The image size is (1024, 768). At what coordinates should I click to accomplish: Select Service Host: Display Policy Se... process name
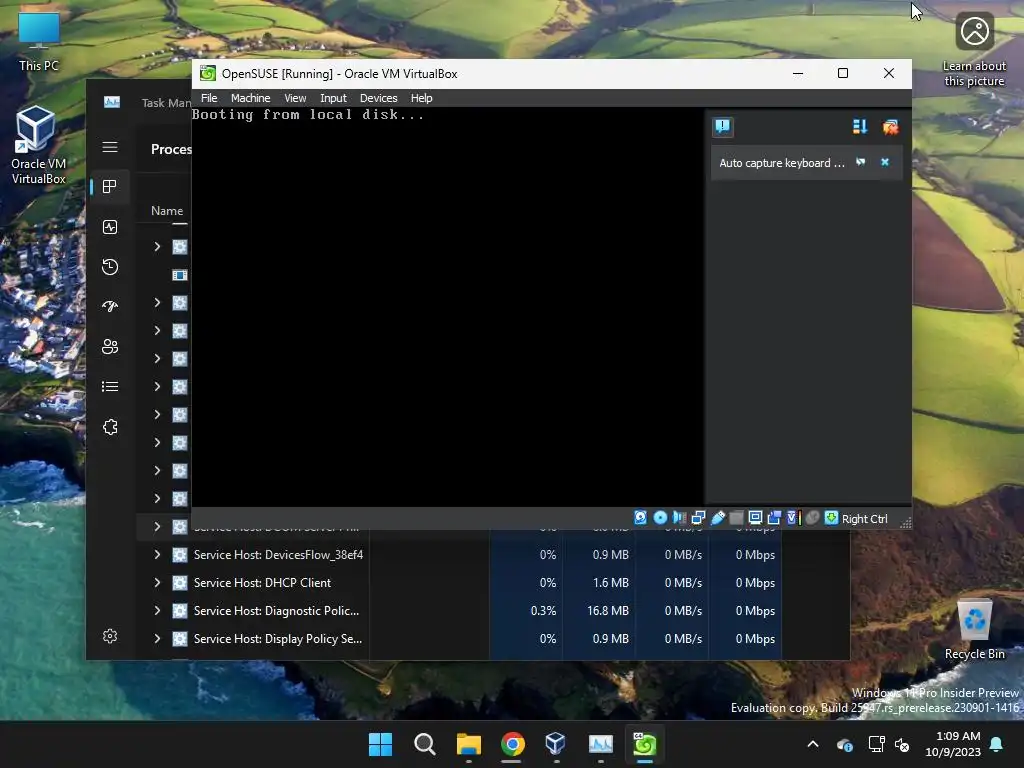coord(278,639)
